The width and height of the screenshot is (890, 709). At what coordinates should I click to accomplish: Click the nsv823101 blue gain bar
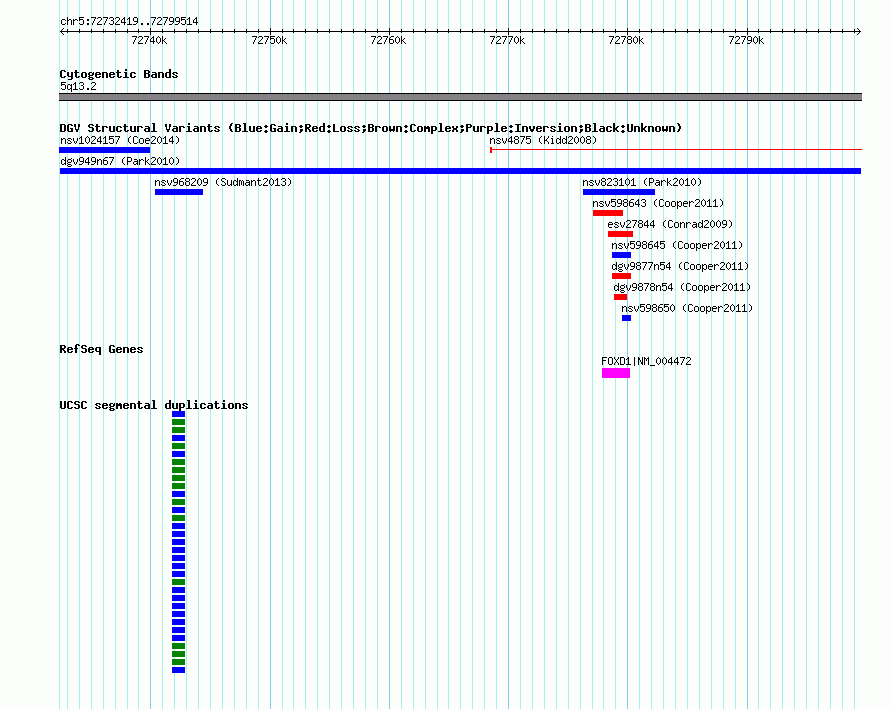619,192
